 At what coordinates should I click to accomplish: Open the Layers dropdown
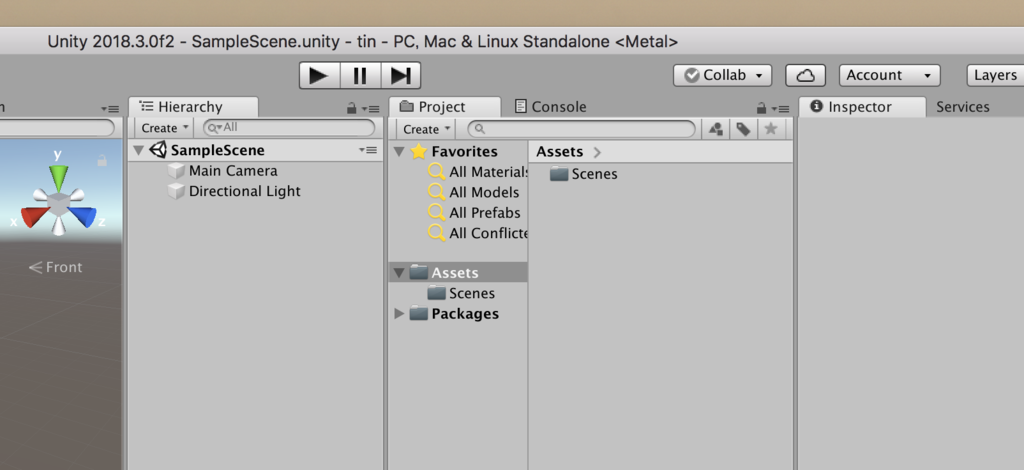click(x=995, y=76)
